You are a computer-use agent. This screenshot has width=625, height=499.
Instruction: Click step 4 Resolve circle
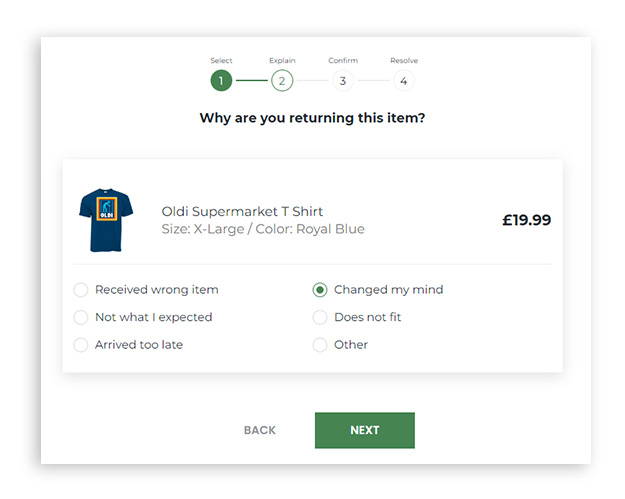[x=403, y=81]
